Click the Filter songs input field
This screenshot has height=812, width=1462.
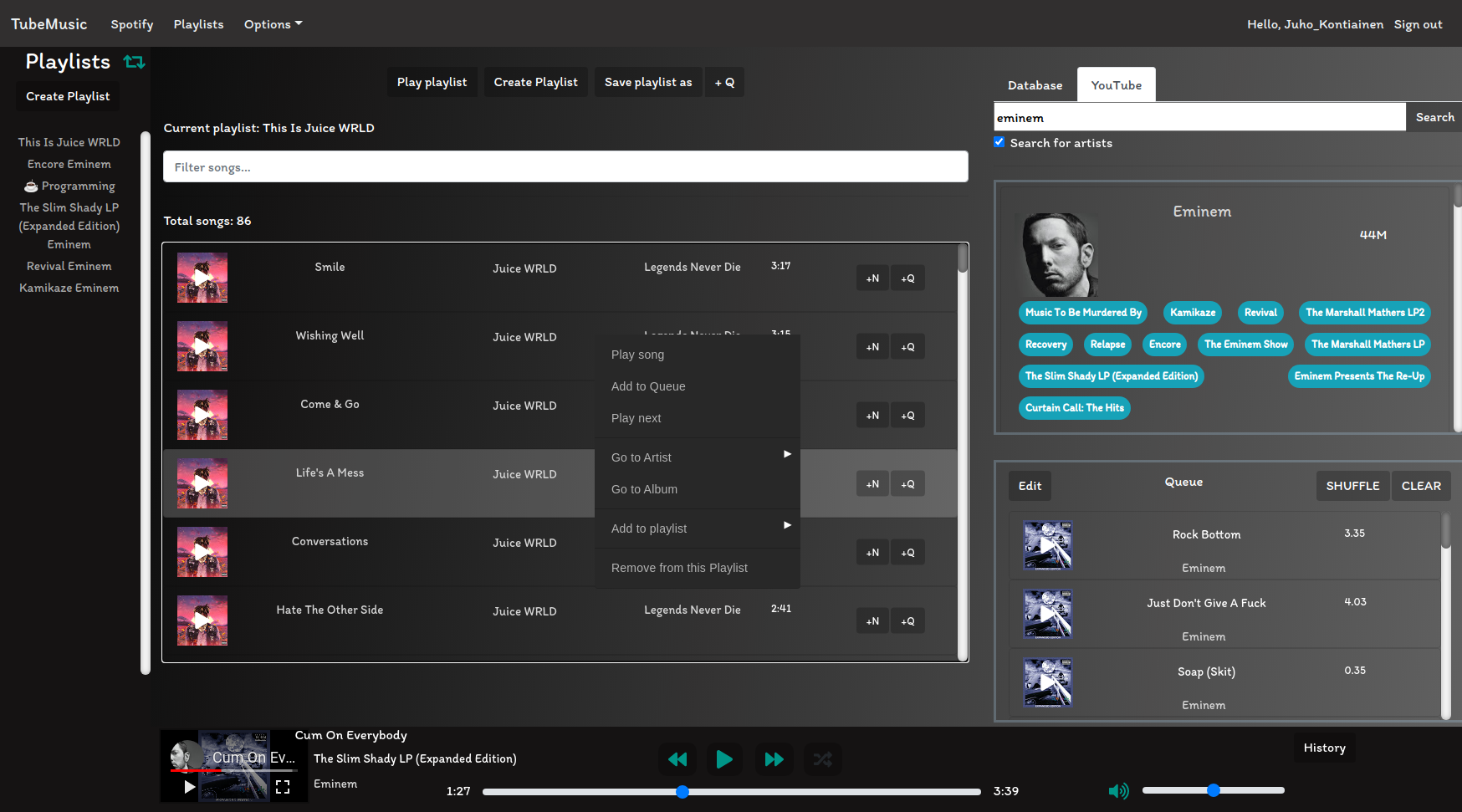click(x=565, y=167)
